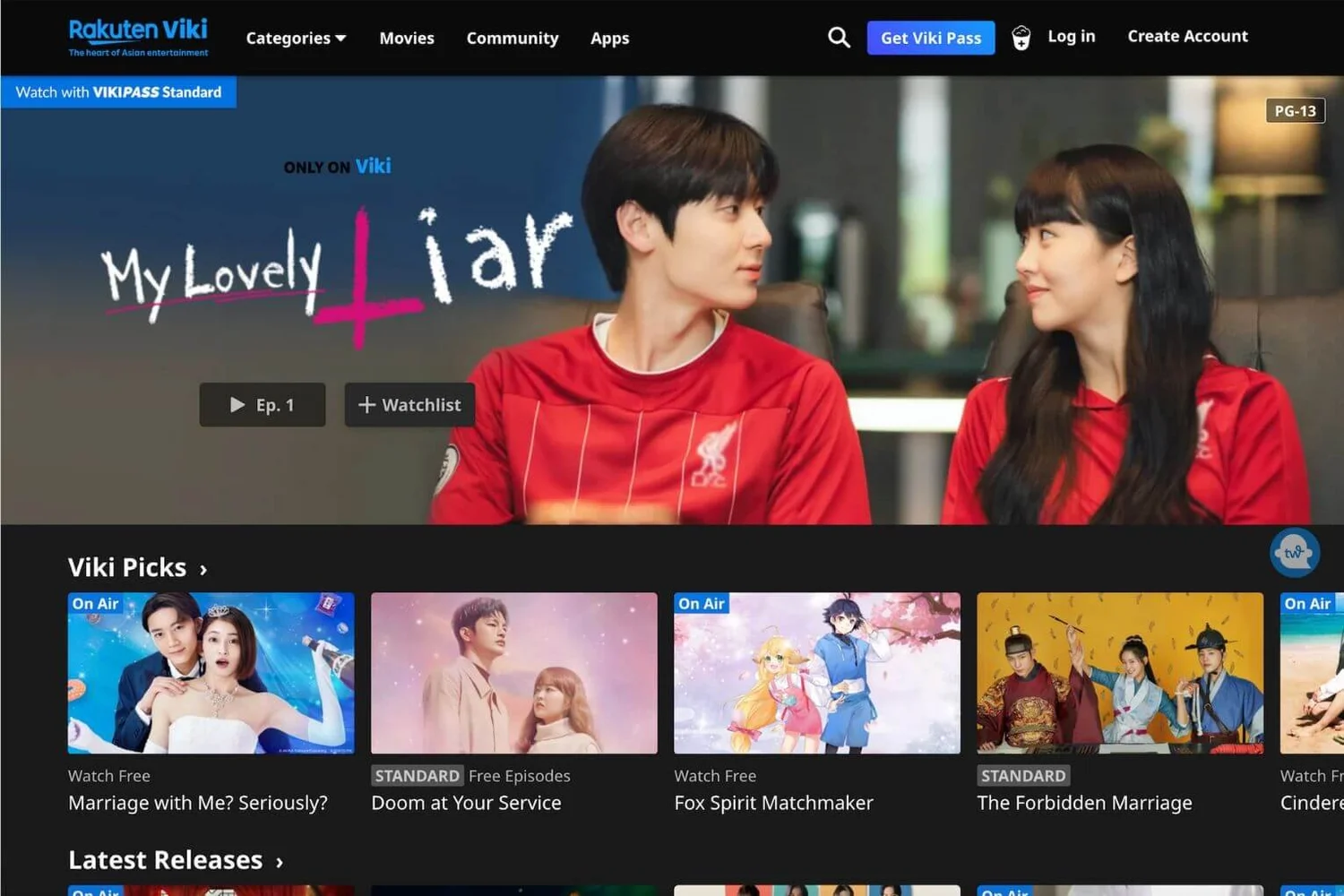Click STANDARD badge above The Forbidden Marriage
The height and width of the screenshot is (896, 1344).
click(1023, 776)
